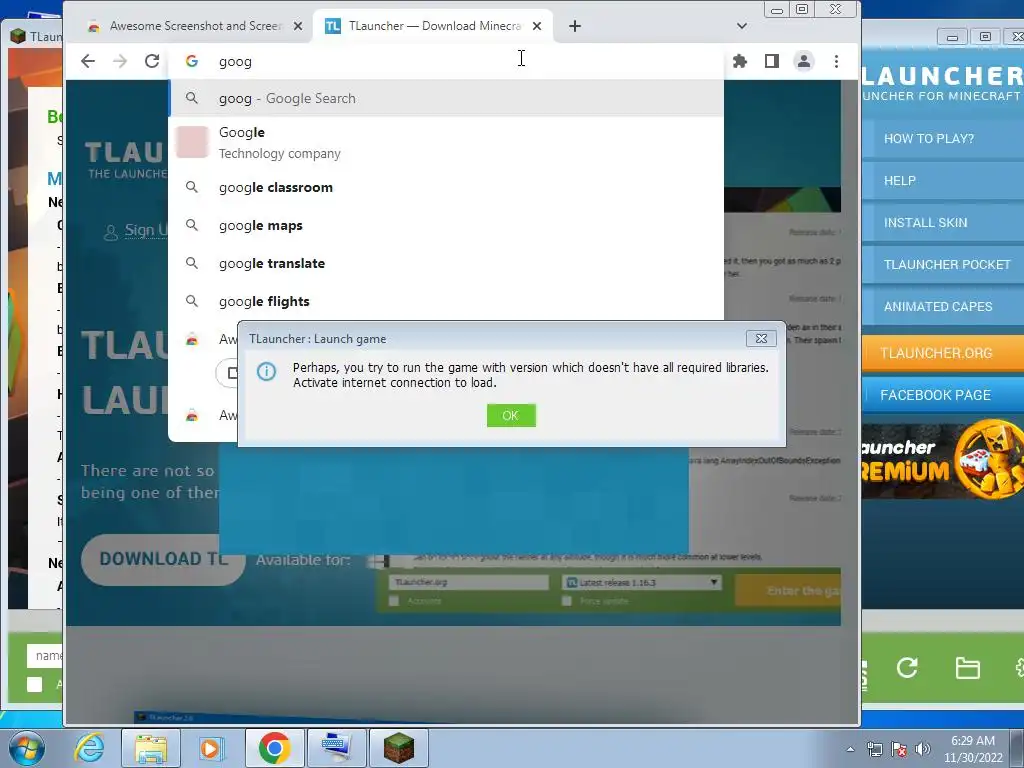Click the TLauncher Premium banner
1024x768 pixels.
[943, 460]
